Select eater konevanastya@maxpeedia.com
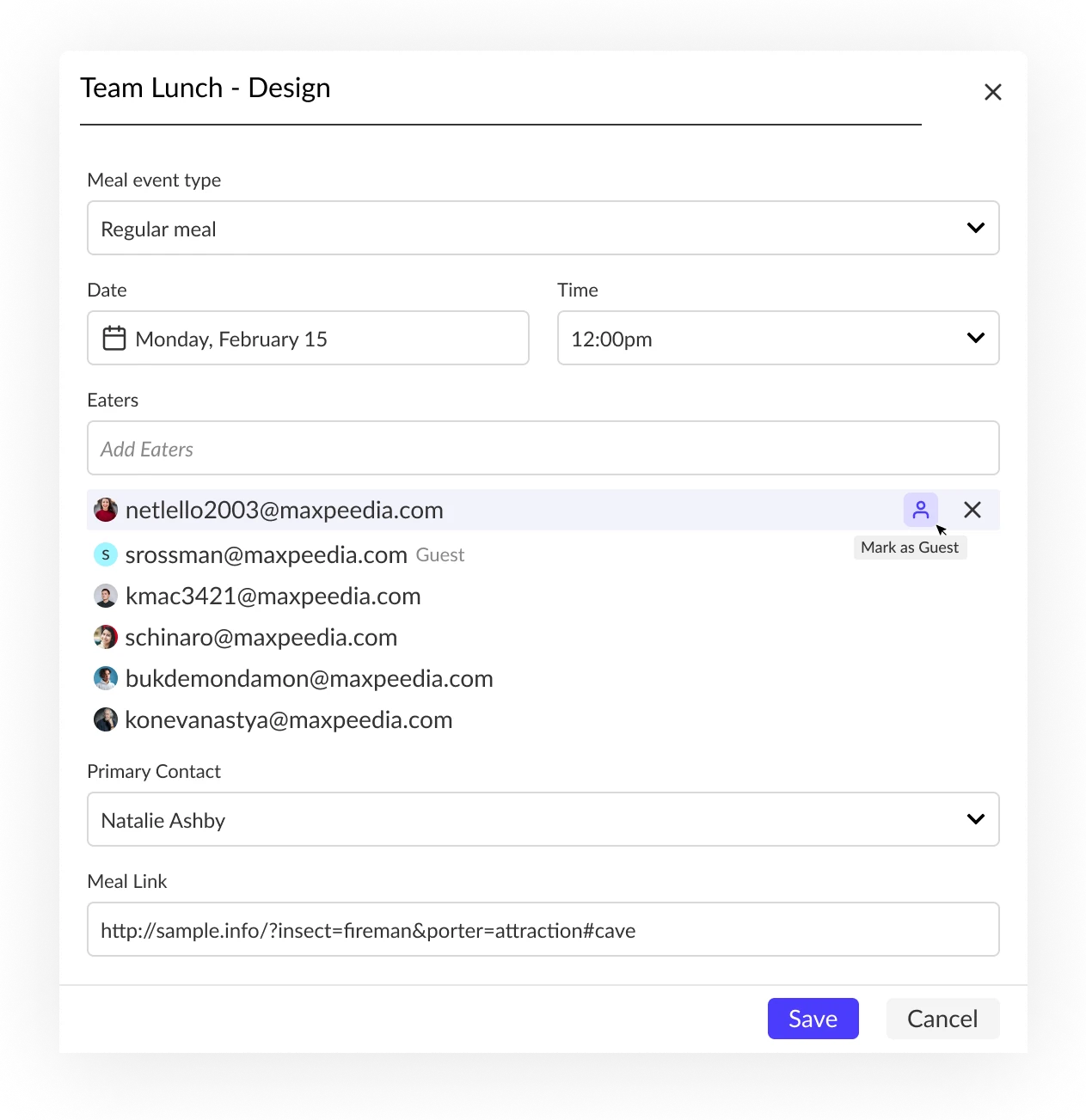 coord(289,719)
